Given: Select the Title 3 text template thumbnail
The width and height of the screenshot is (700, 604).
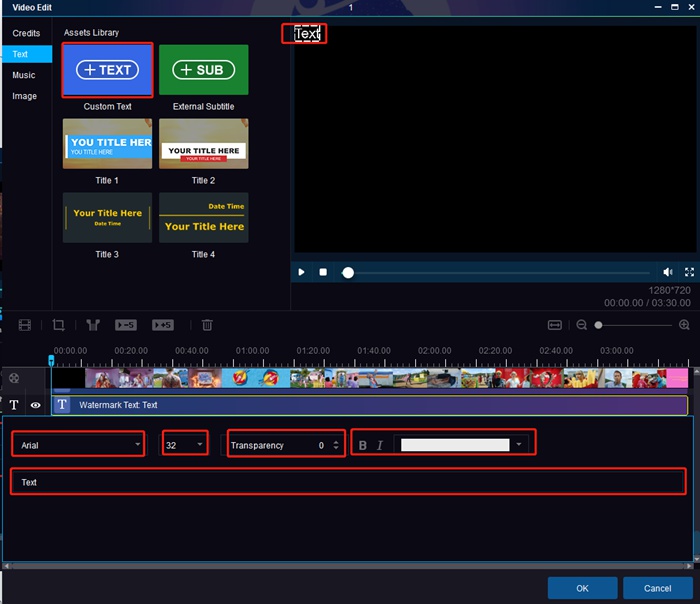Looking at the screenshot, I should point(107,218).
